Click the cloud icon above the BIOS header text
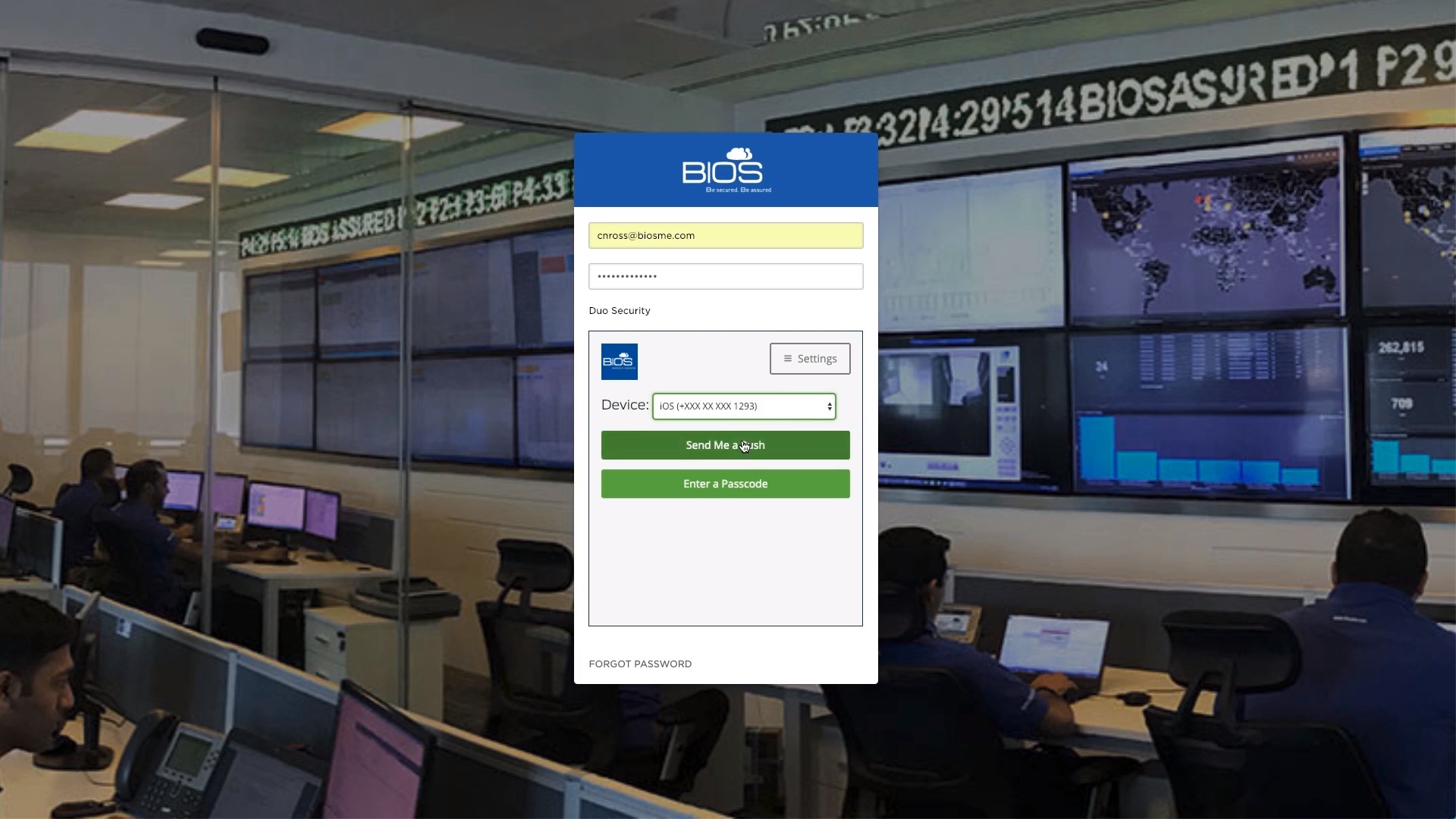This screenshot has width=1456, height=819. (x=739, y=154)
